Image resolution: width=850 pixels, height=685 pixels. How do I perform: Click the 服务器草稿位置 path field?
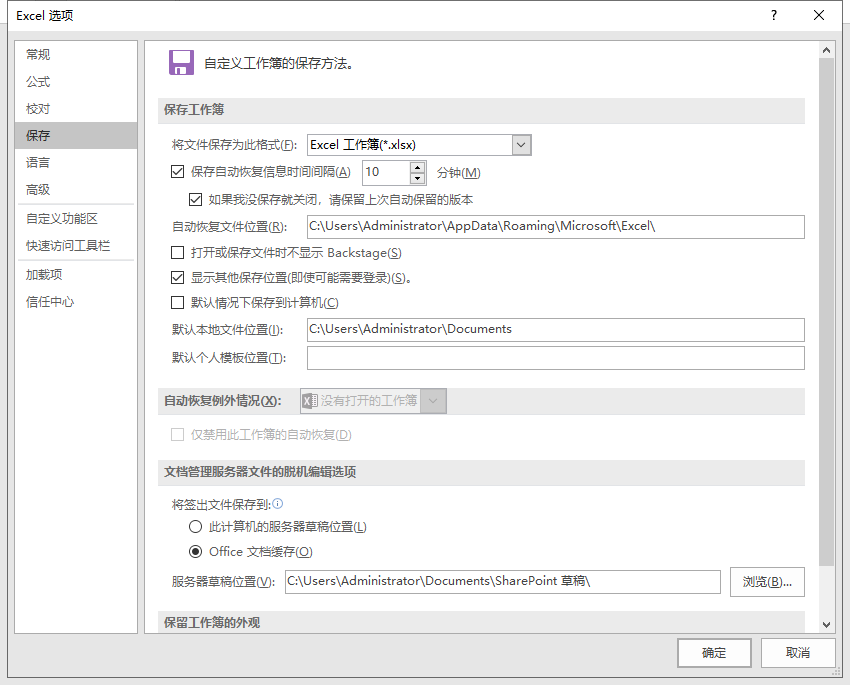coord(503,581)
